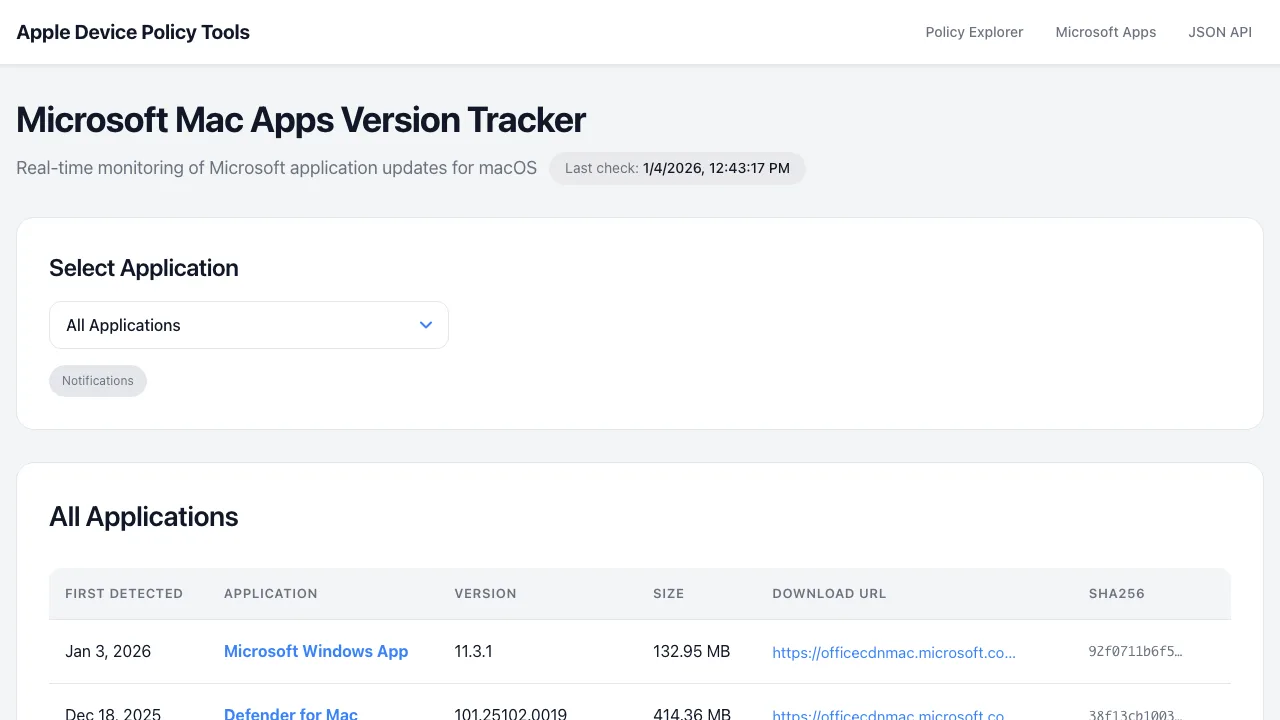Expand the All Applications dropdown
Viewport: 1280px width, 720px height.
pos(249,325)
